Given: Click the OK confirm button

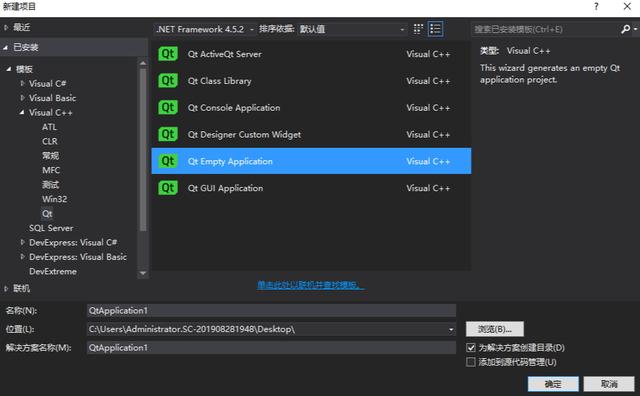Looking at the screenshot, I should pos(553,384).
